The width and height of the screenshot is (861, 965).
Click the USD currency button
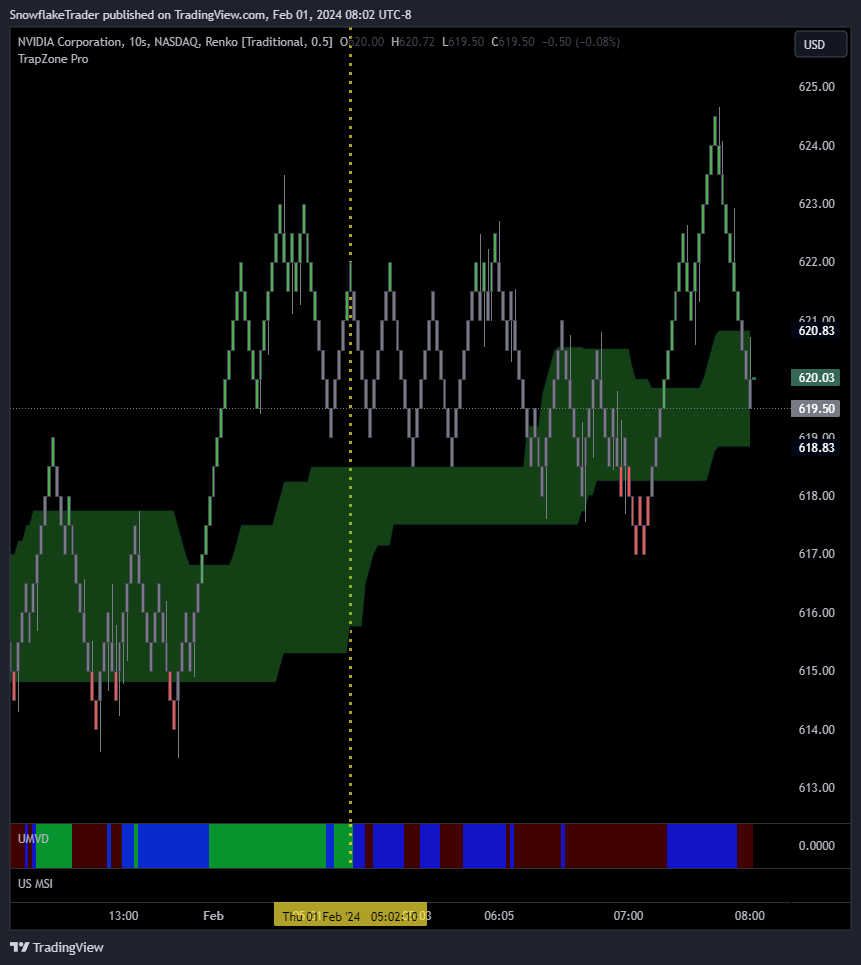[x=820, y=44]
